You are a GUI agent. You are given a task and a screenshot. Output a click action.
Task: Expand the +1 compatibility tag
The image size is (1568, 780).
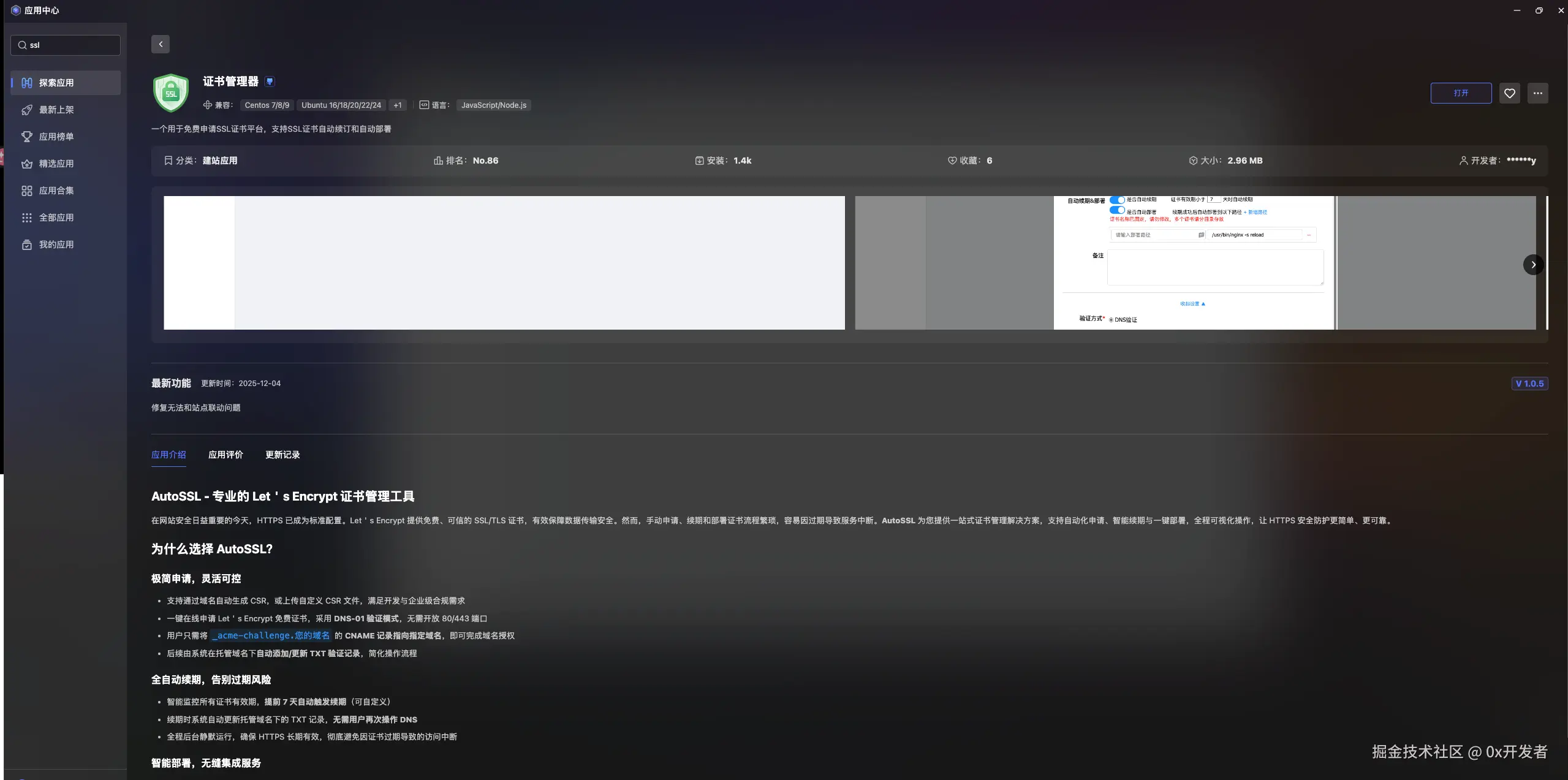pyautogui.click(x=398, y=105)
